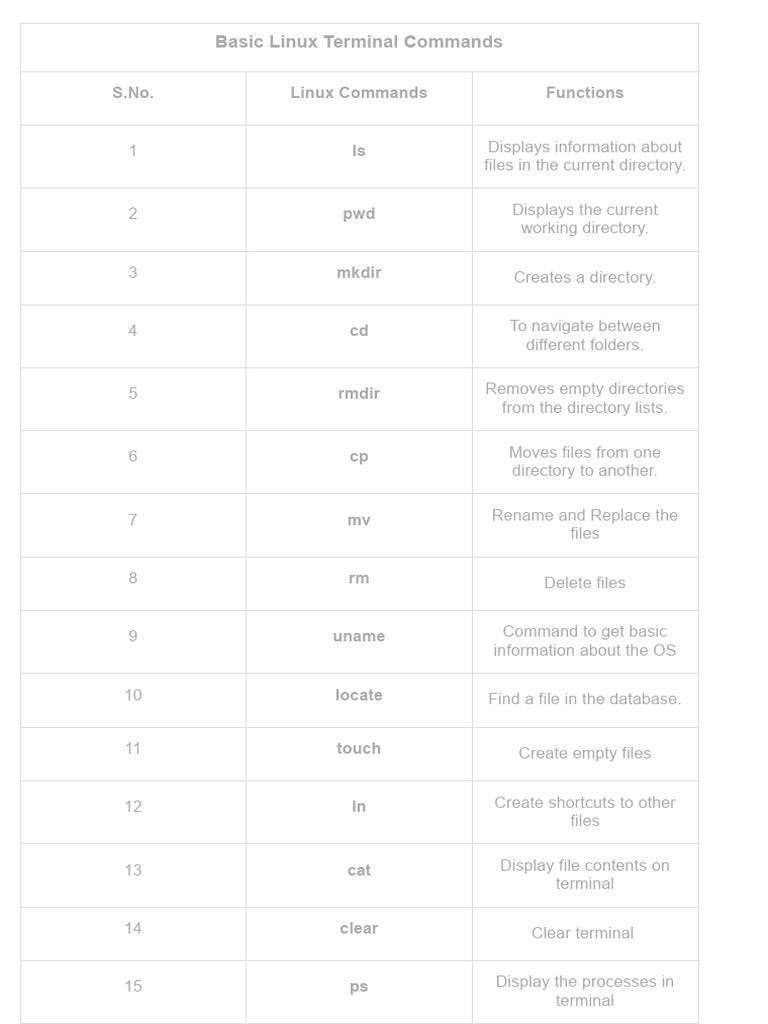Screen dimensions: 768x1024
Task: Select the "cp" command cell
Action: click(x=359, y=457)
